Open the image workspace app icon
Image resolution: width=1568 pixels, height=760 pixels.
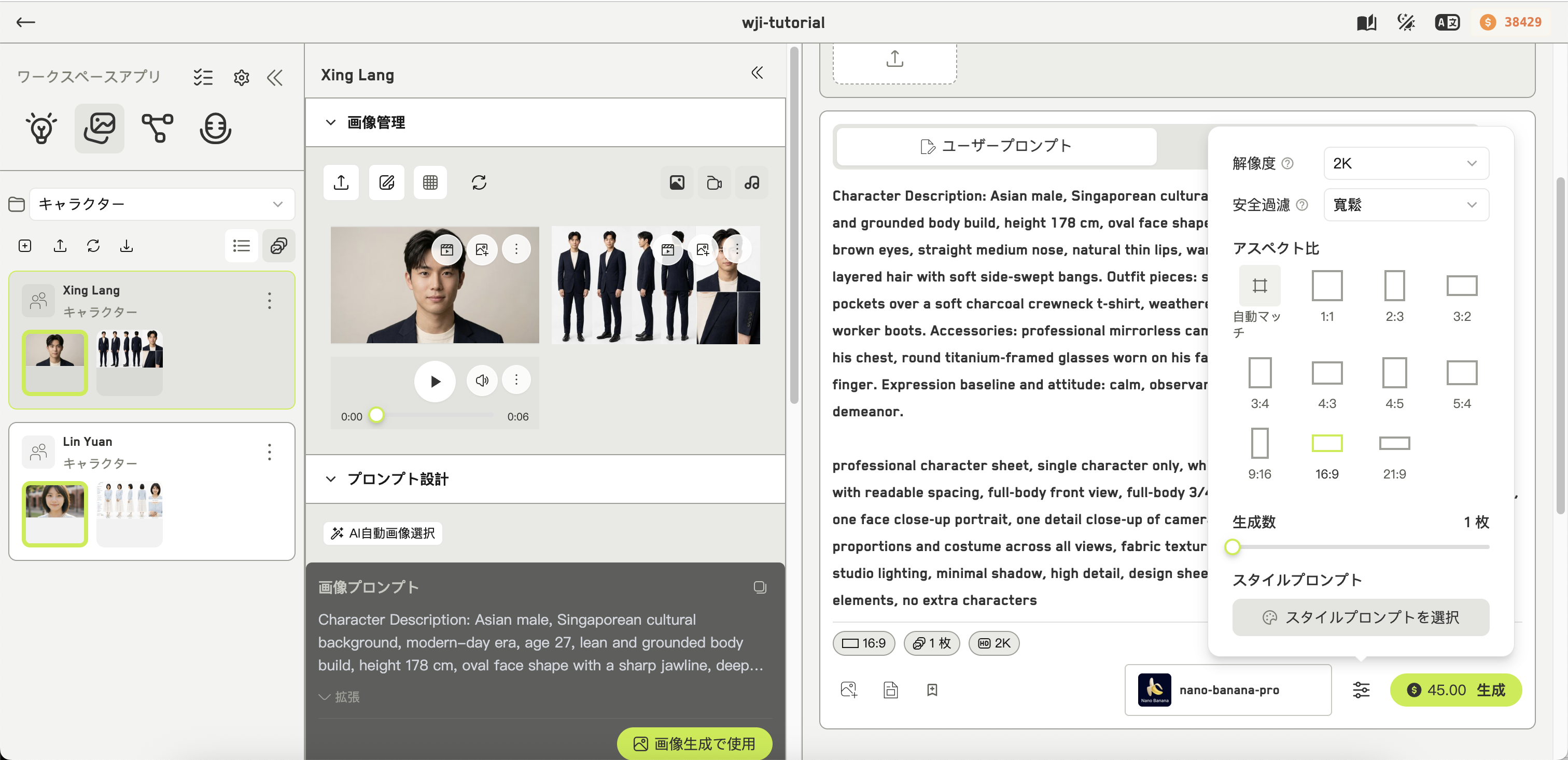(99, 129)
